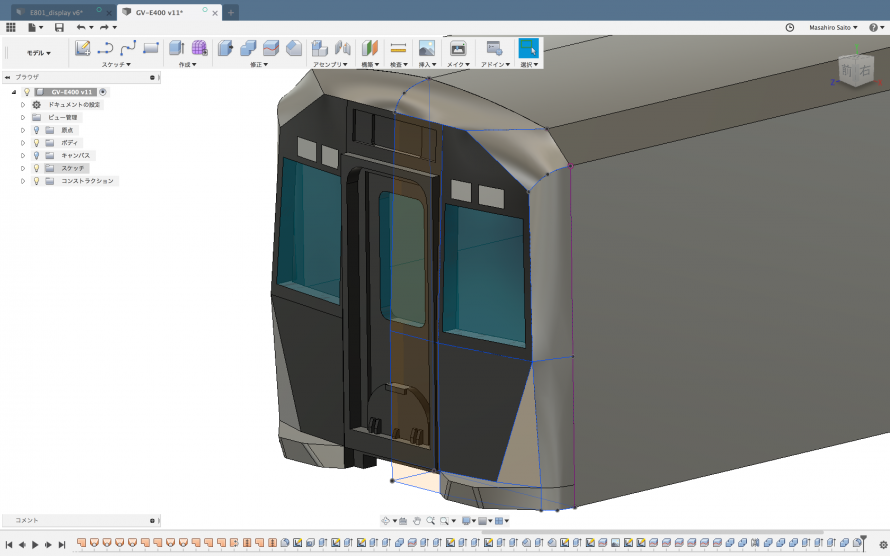890x556 pixels.
Task: Open the 作成 toolbar dropdown
Action: point(187,65)
